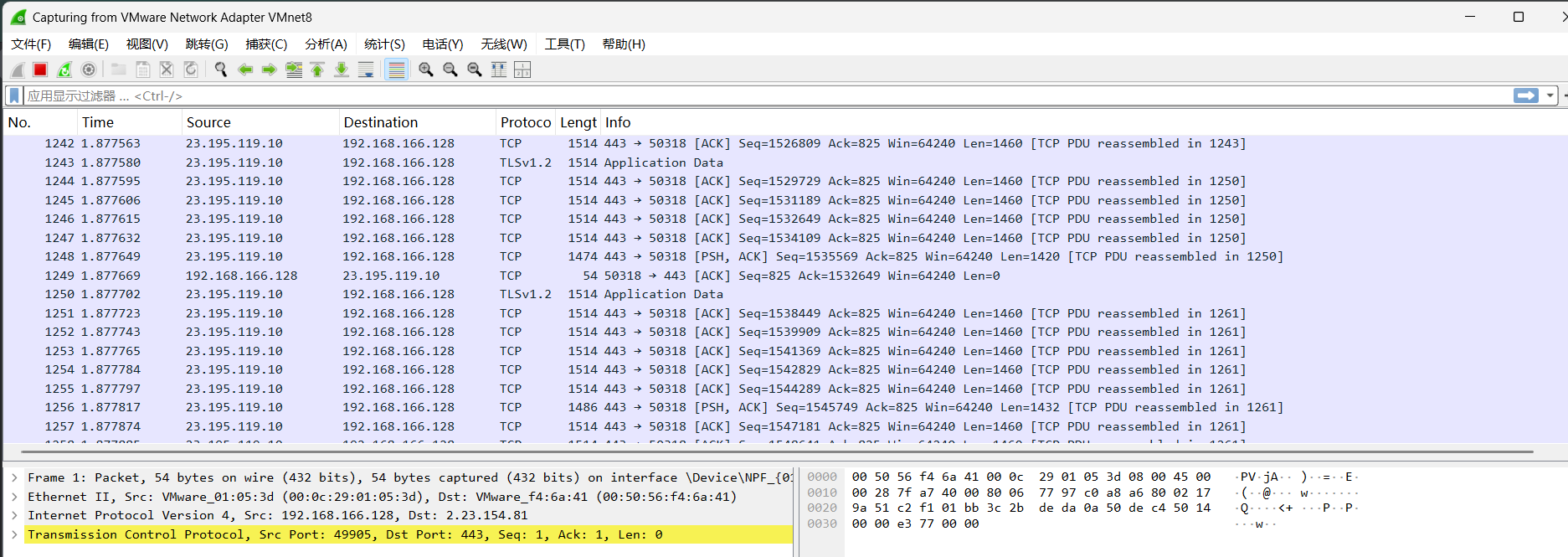
Task: Jump to the last packet
Action: pyautogui.click(x=342, y=70)
